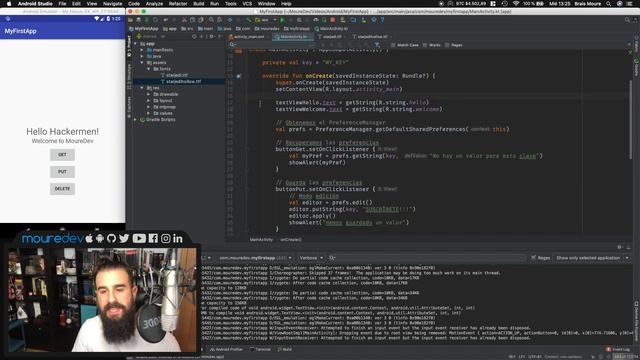This screenshot has width=640, height=360.
Task: Click the Wi-Fi icon in the macOS menu bar
Action: pyautogui.click(x=516, y=4)
